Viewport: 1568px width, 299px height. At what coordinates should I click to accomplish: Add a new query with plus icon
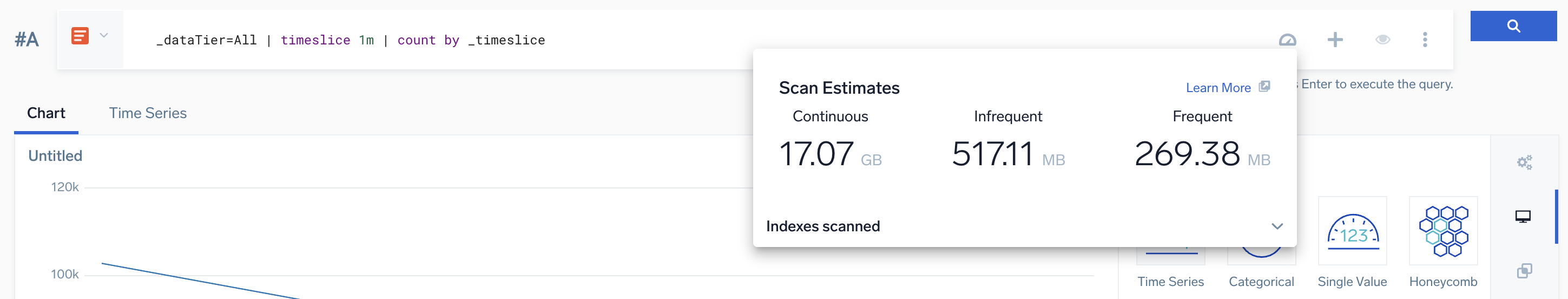coord(1335,40)
